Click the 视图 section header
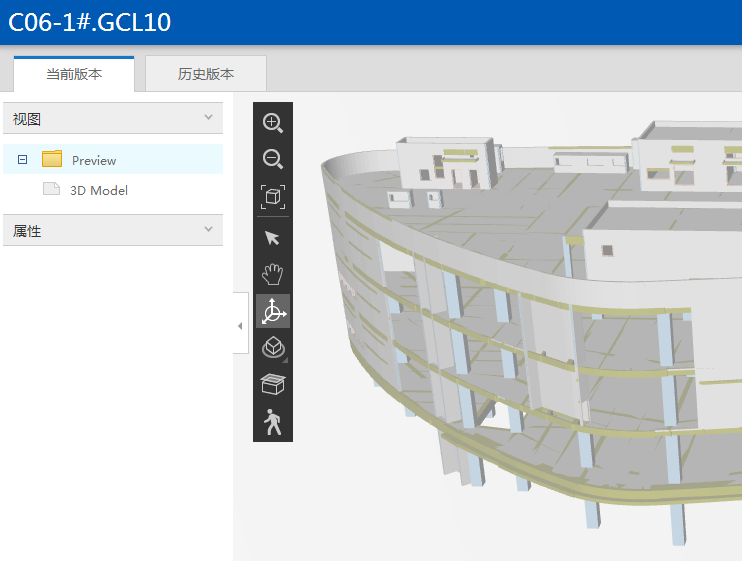Image resolution: width=742 pixels, height=561 pixels. tap(100, 118)
